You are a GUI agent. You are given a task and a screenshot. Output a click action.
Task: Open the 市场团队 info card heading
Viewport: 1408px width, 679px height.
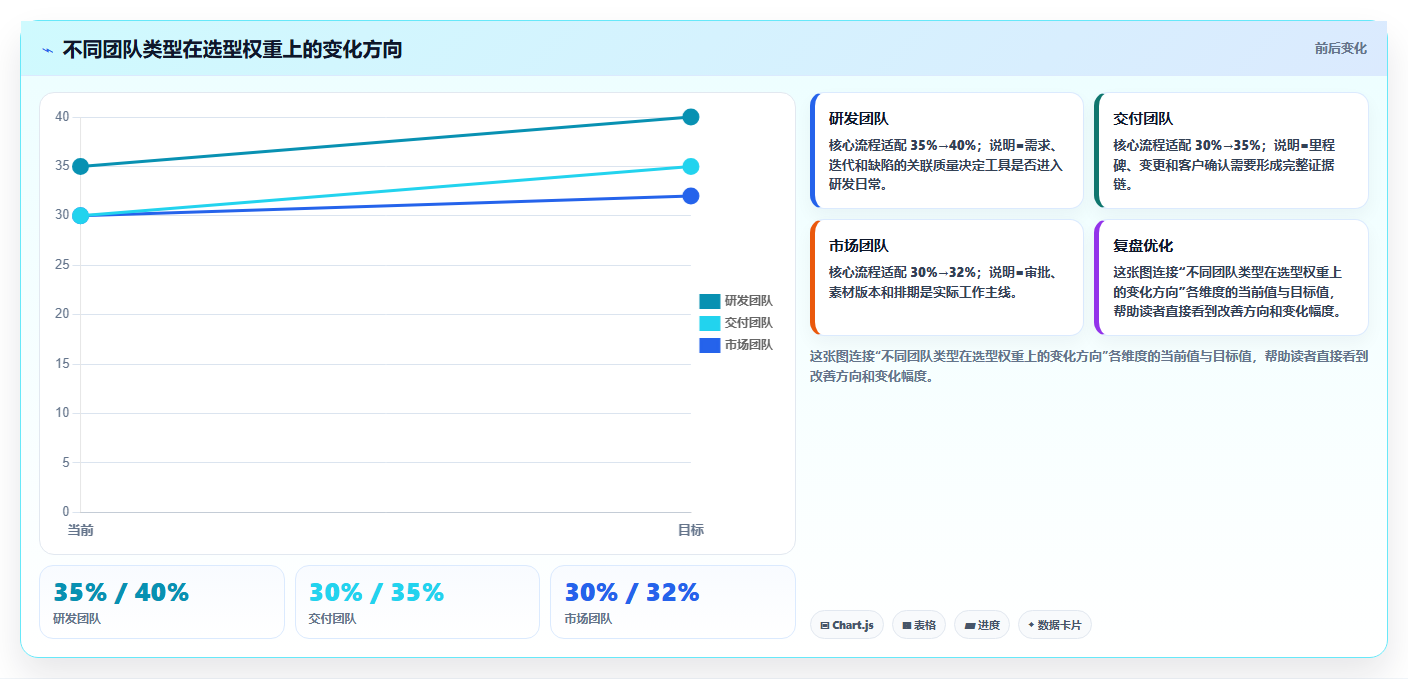pyautogui.click(x=859, y=246)
